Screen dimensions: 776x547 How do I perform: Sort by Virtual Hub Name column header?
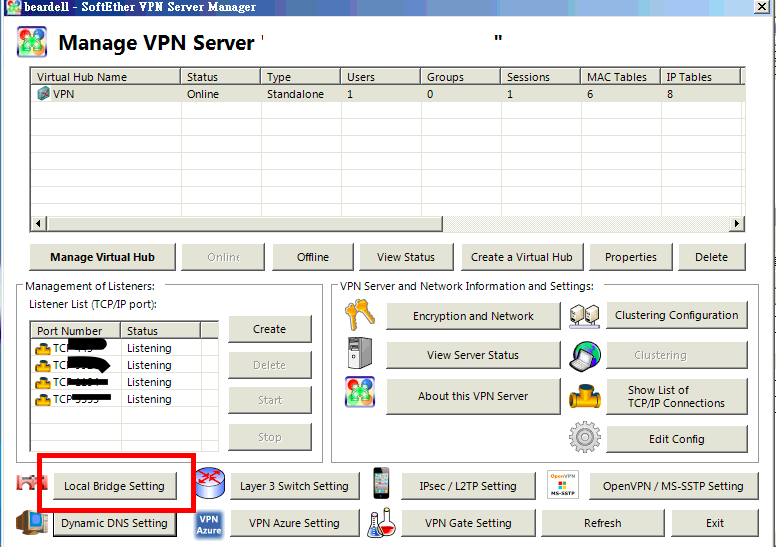tap(106, 77)
